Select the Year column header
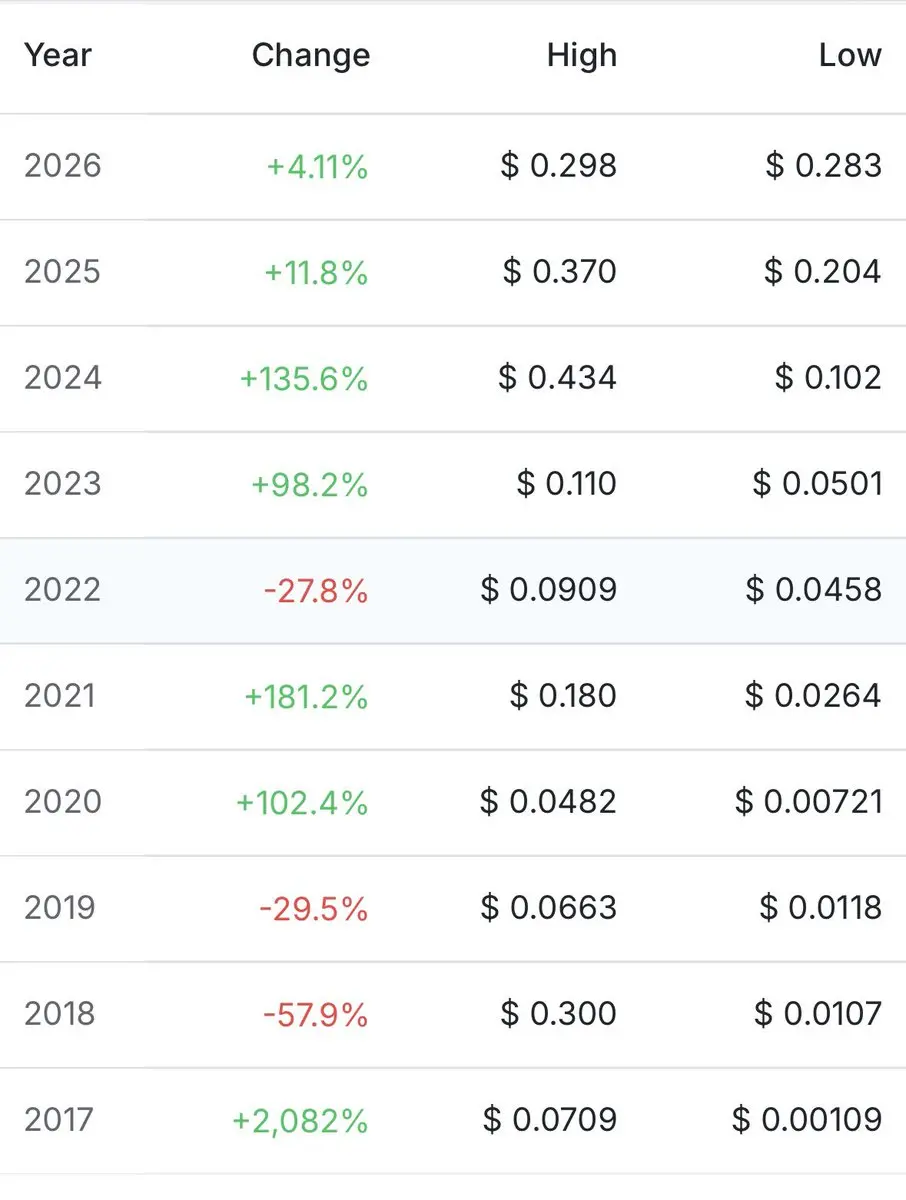This screenshot has height=1200, width=906. coord(59,55)
